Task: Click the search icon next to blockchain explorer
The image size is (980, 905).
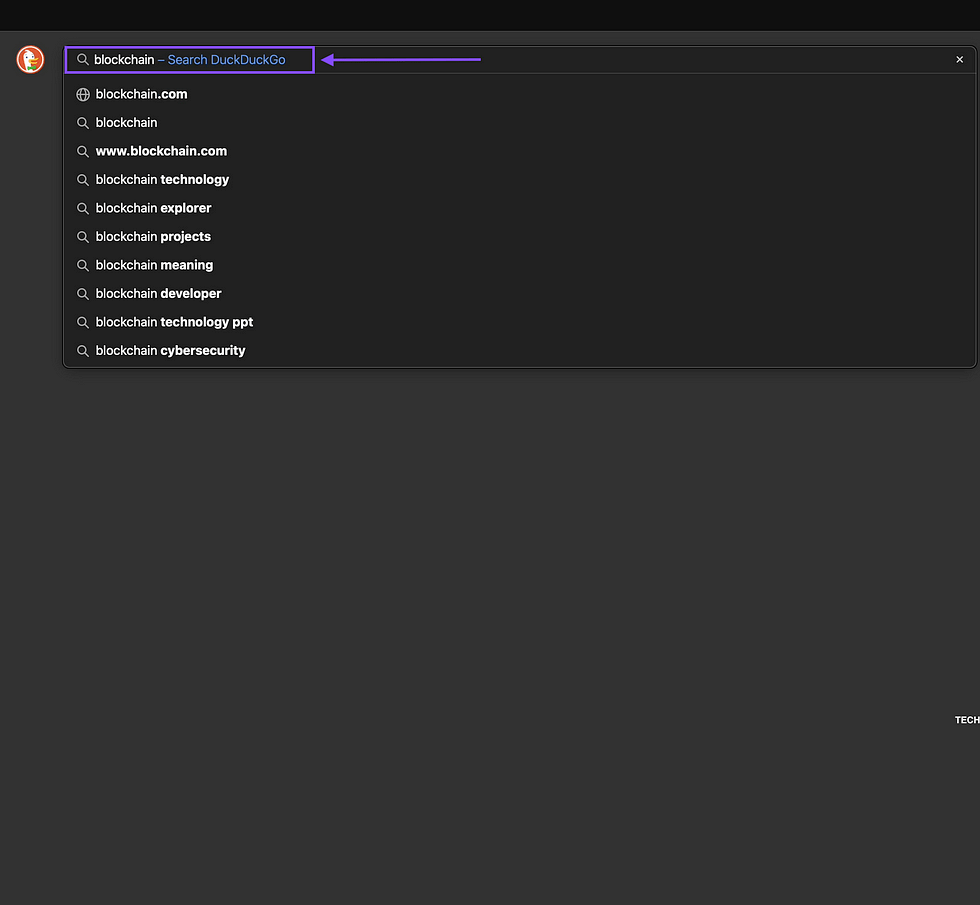Action: coord(83,208)
